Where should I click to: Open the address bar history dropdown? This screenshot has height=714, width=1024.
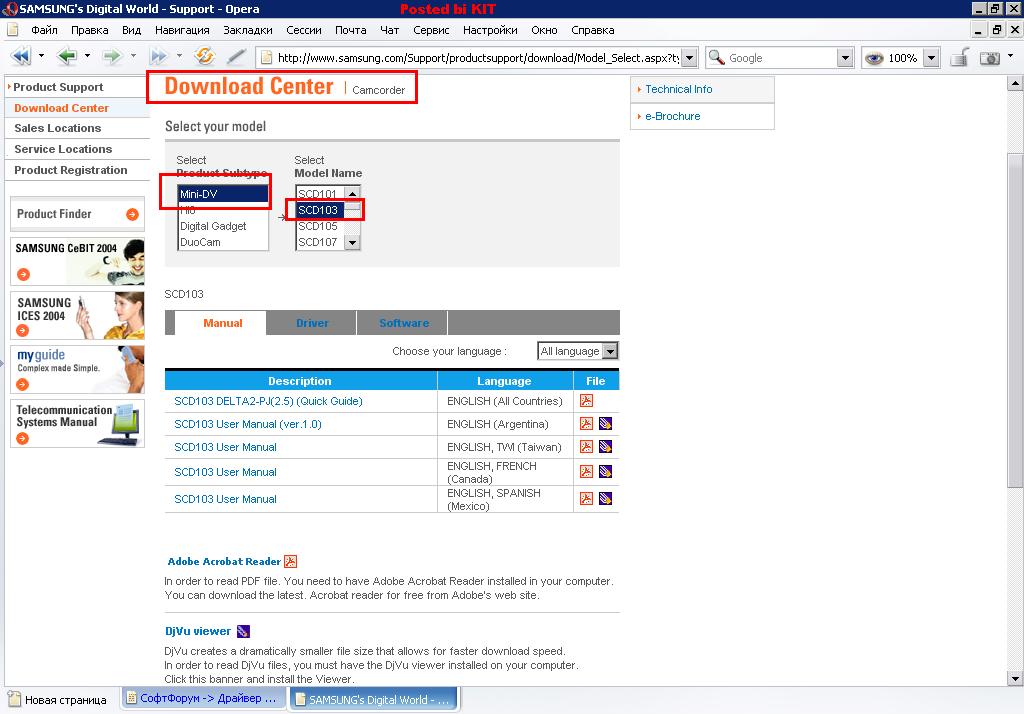click(x=690, y=57)
